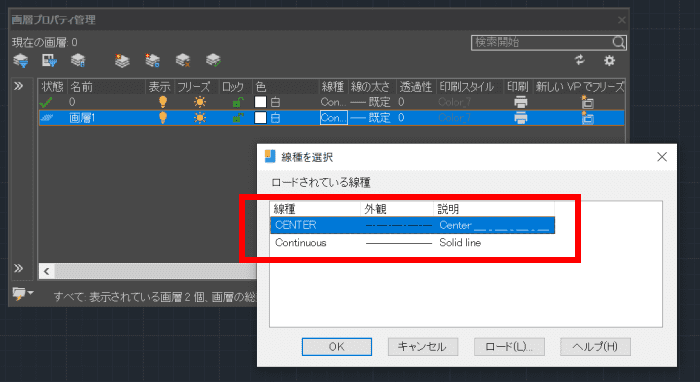700x382 pixels.
Task: Click the lower double-chevron expander
Action: click(x=18, y=268)
